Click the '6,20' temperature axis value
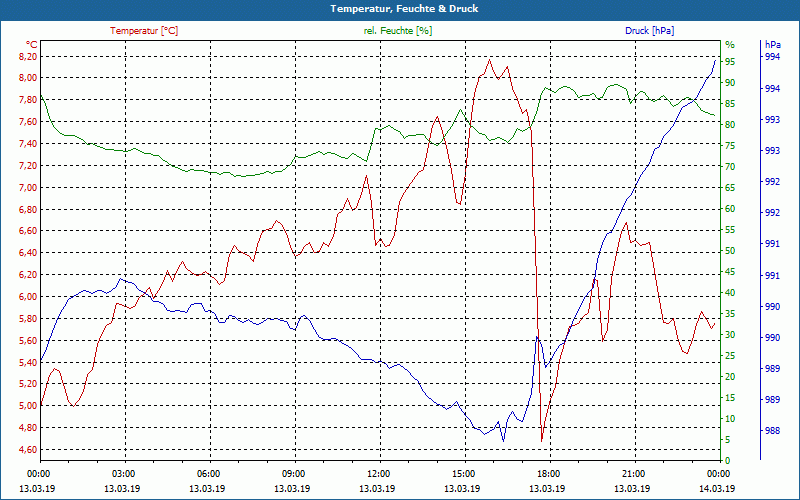The image size is (800, 500). coord(28,275)
